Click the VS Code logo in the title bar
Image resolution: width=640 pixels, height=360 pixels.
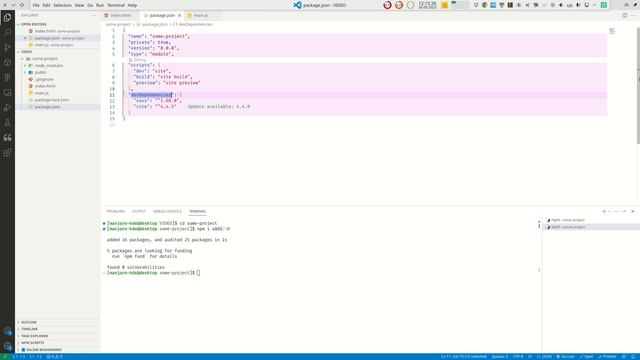click(297, 5)
